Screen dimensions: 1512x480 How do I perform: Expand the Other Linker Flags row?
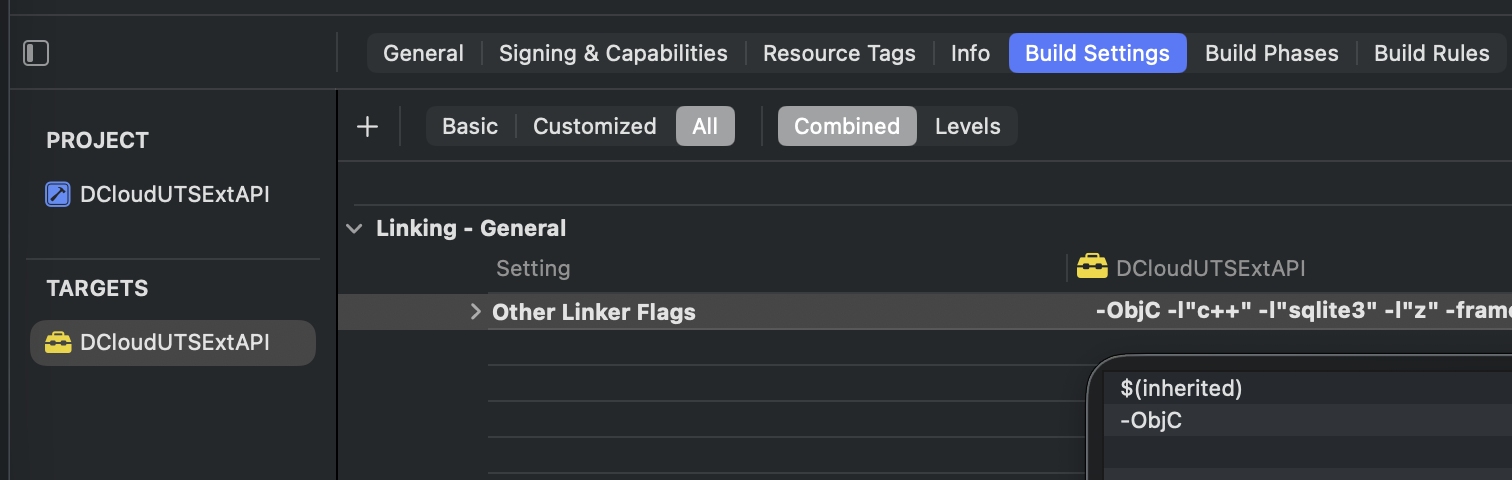(476, 312)
